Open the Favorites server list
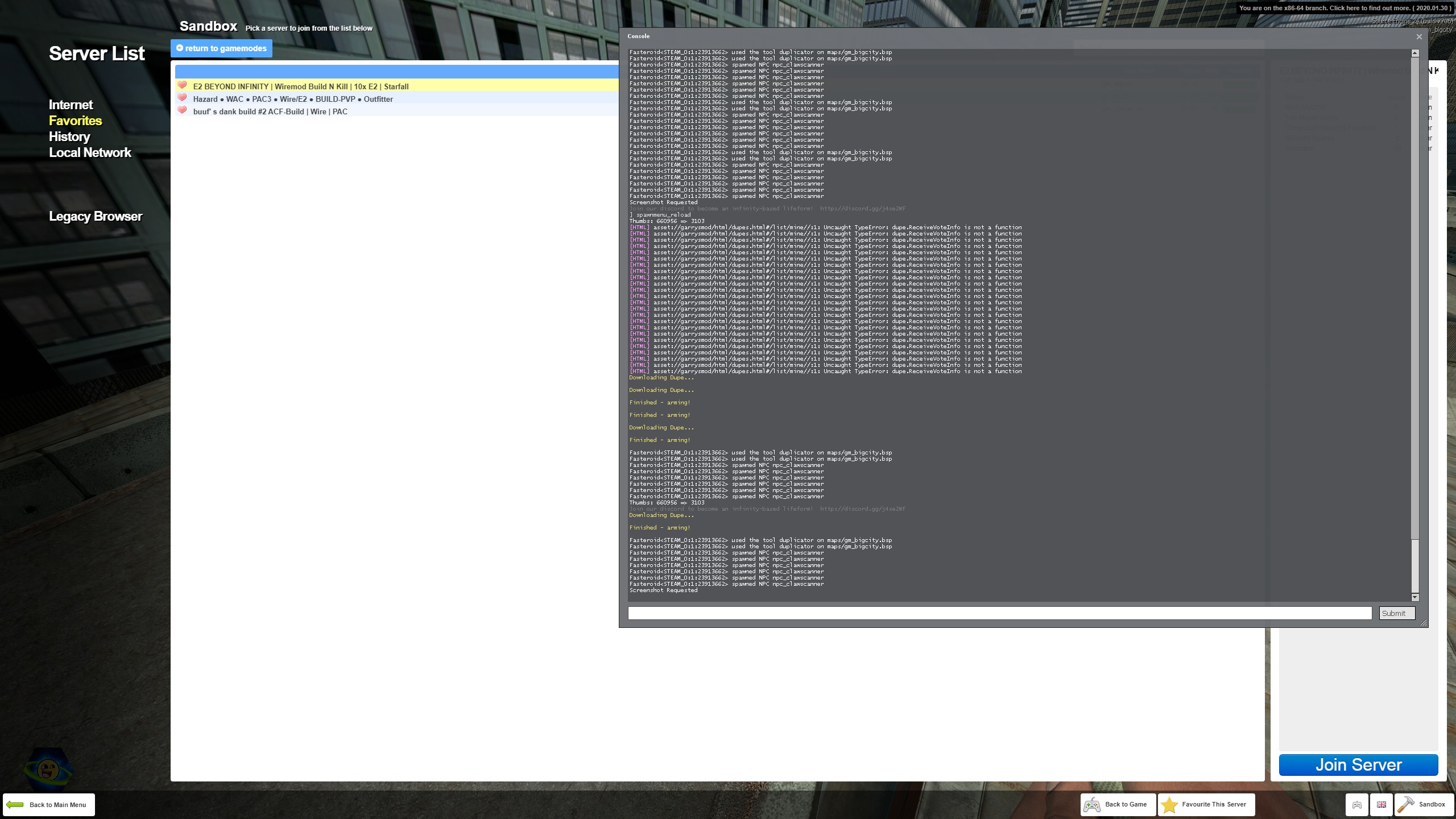Viewport: 1456px width, 819px height. [76, 121]
